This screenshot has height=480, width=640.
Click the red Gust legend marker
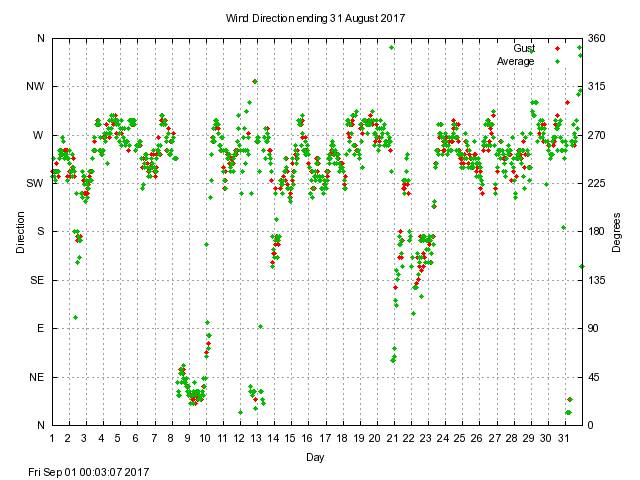click(x=558, y=49)
